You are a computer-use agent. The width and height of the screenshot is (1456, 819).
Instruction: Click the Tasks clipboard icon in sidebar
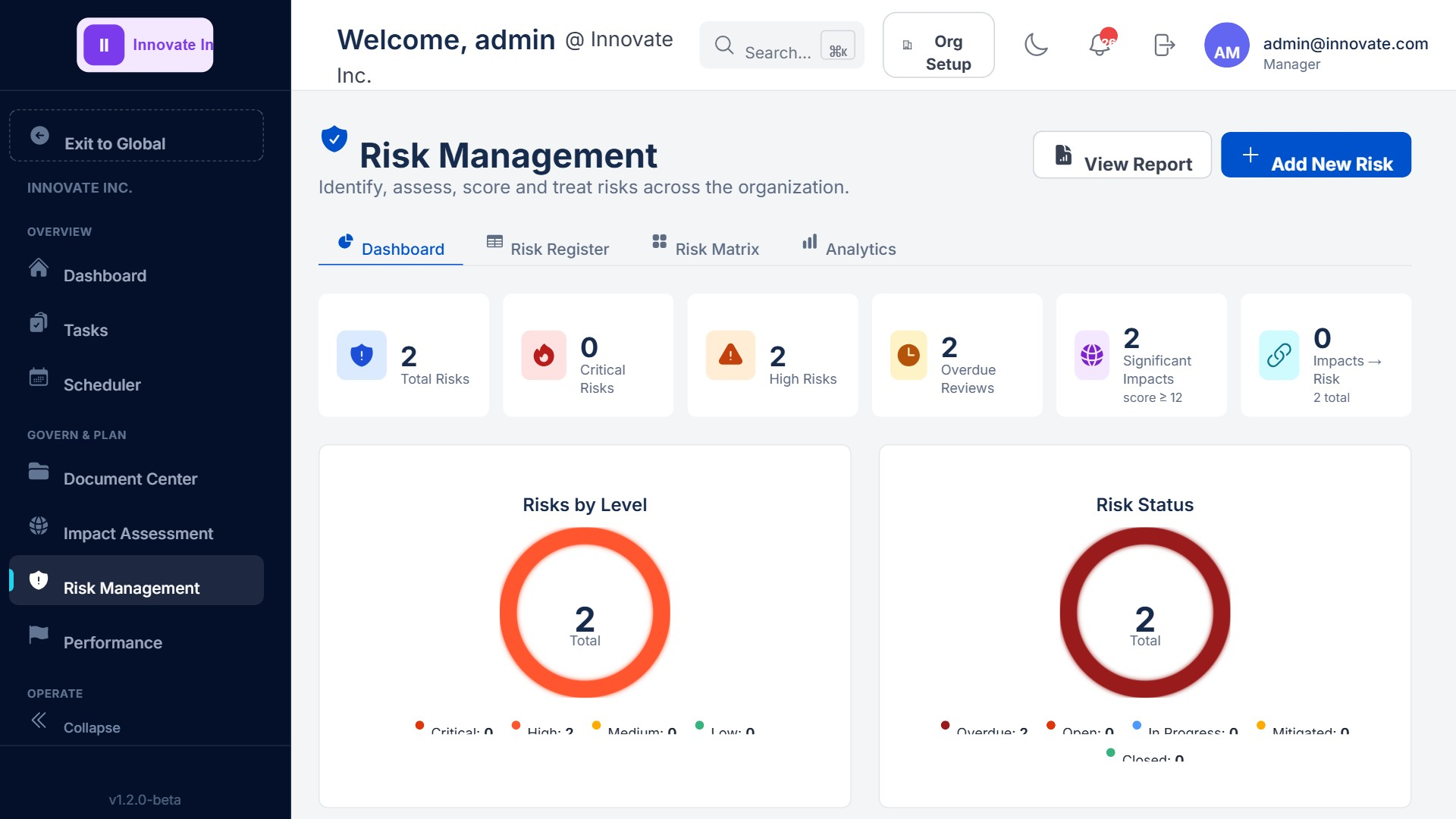39,322
